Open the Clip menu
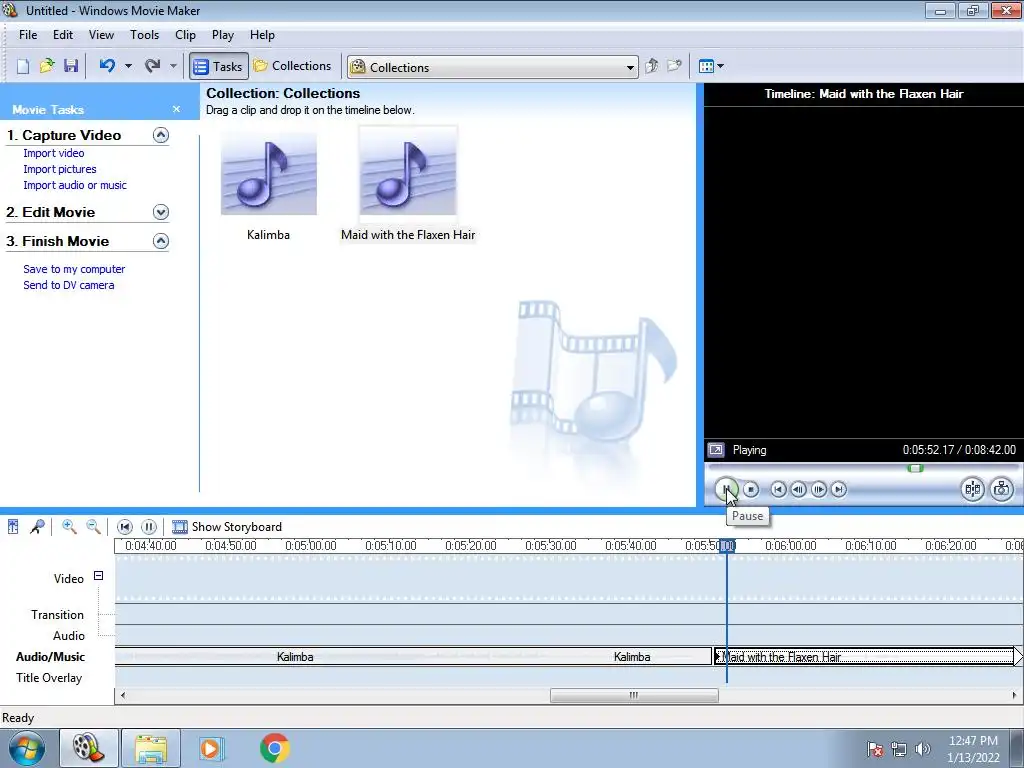 [185, 35]
